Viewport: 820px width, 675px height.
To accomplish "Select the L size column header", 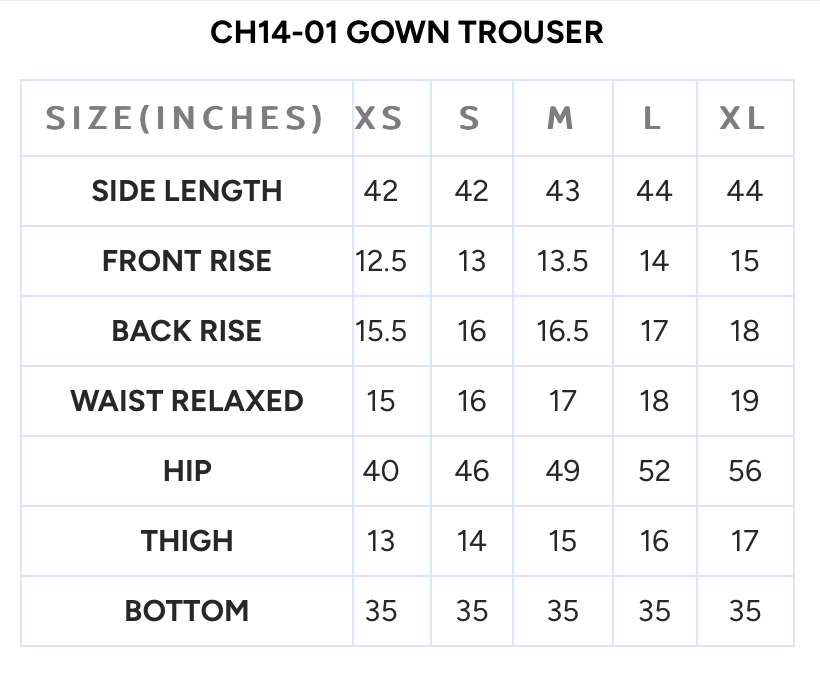I will [x=652, y=119].
